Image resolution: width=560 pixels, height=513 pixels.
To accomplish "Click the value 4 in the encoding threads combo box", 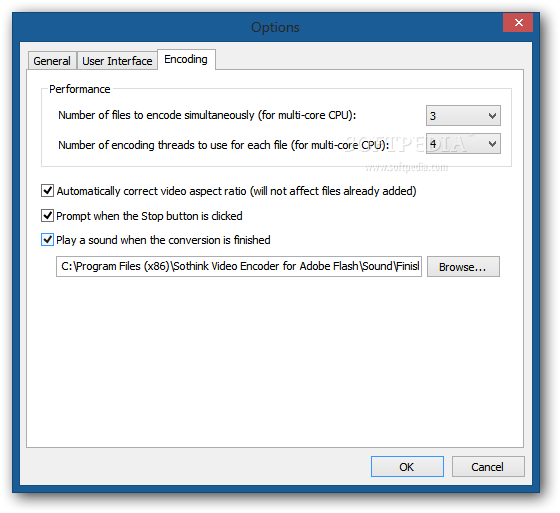I will pos(433,144).
